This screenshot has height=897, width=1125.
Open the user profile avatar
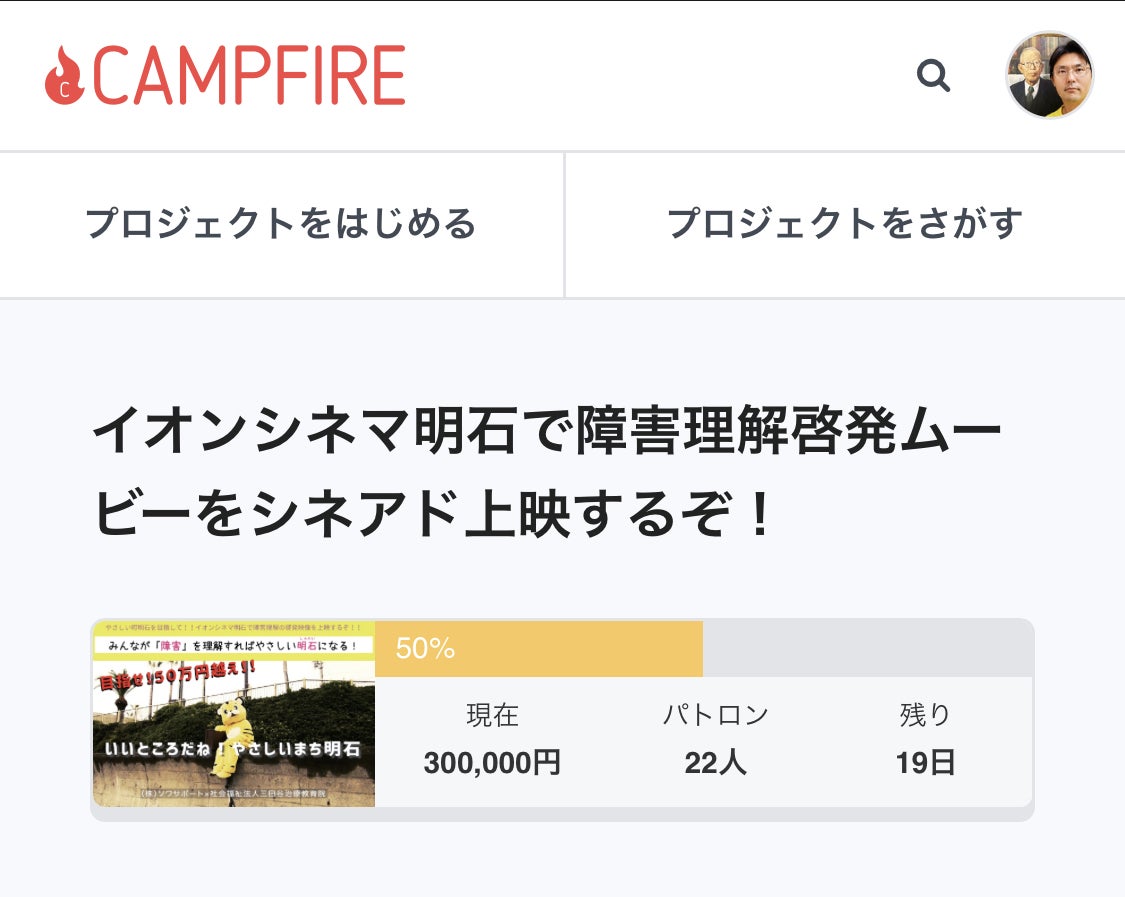[1050, 74]
